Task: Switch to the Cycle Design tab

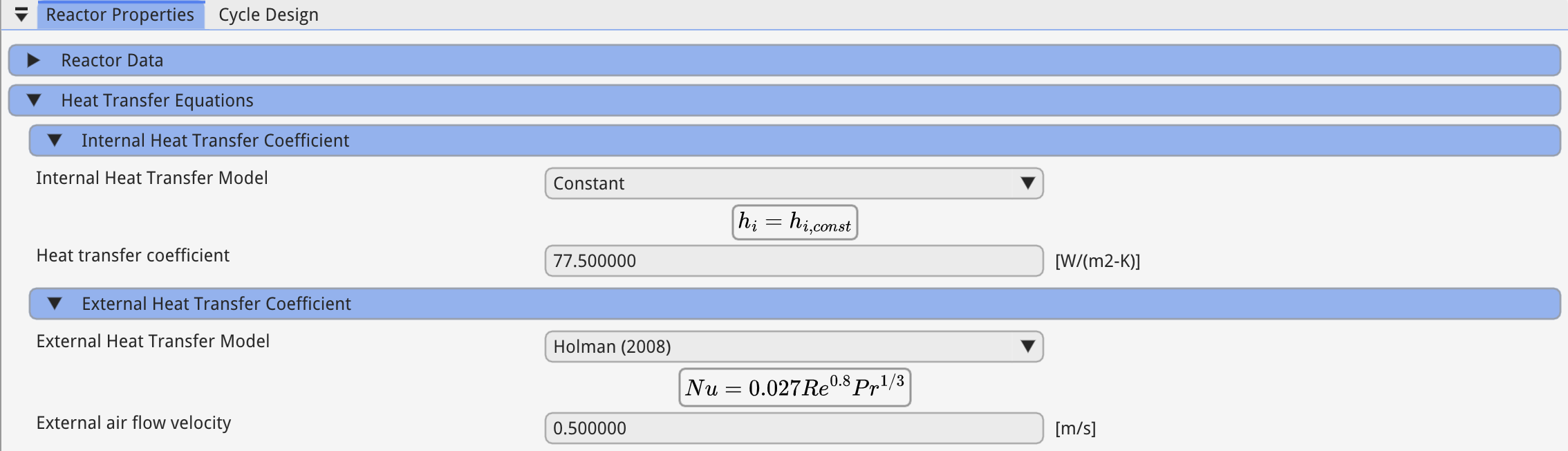Action: [x=268, y=15]
